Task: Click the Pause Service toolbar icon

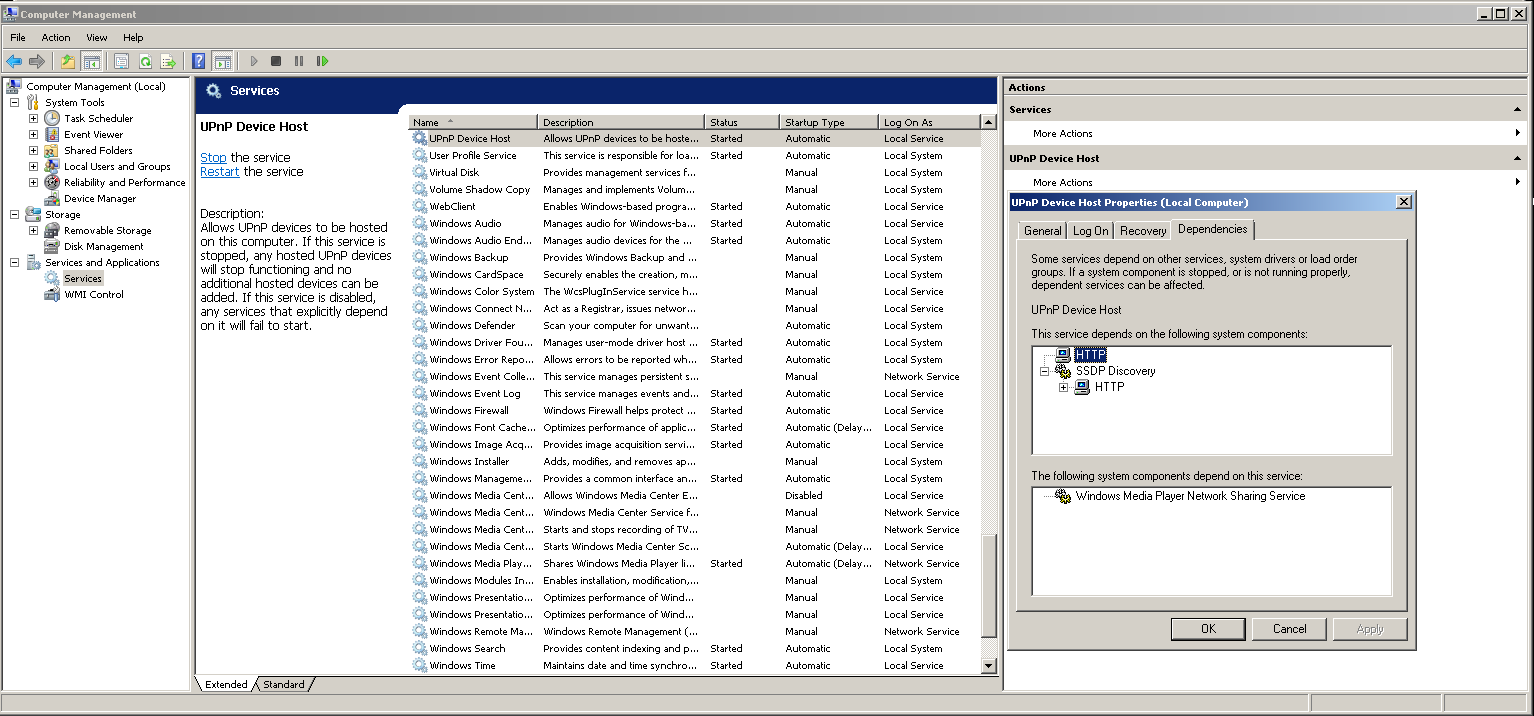Action: coord(299,61)
